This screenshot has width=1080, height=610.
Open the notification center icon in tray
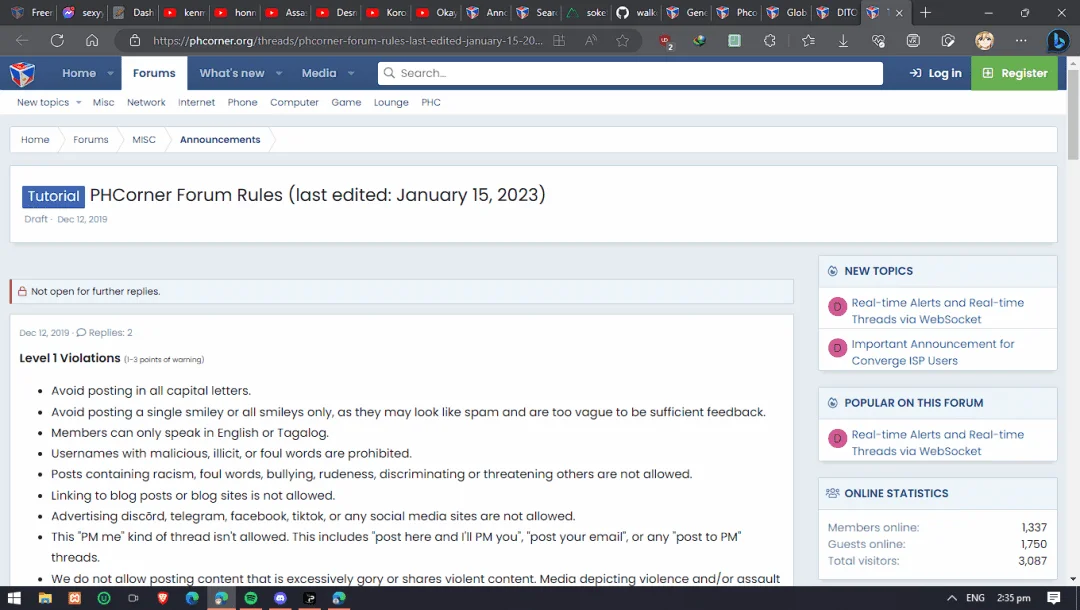coord(1053,598)
